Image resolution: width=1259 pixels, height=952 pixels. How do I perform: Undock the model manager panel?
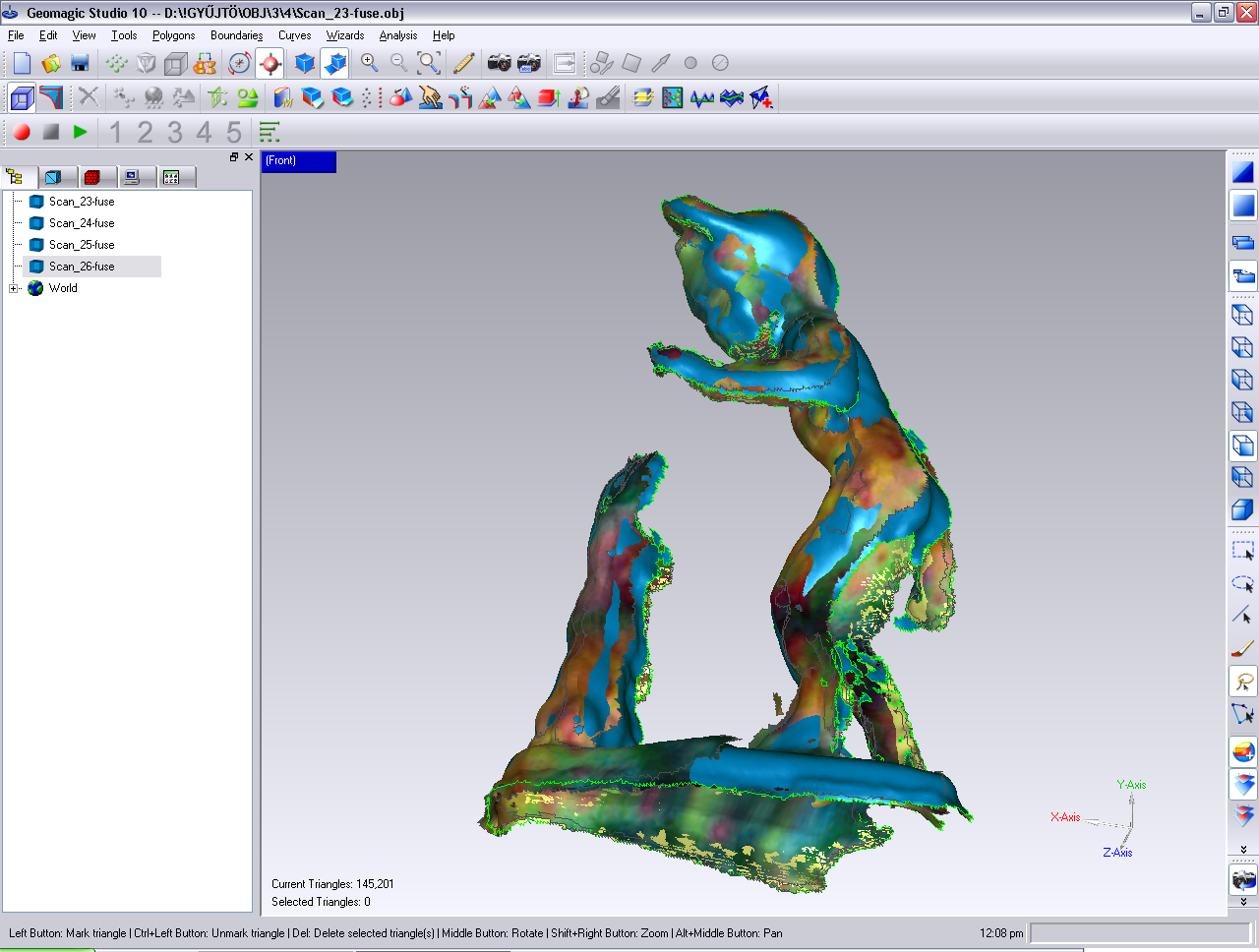234,157
